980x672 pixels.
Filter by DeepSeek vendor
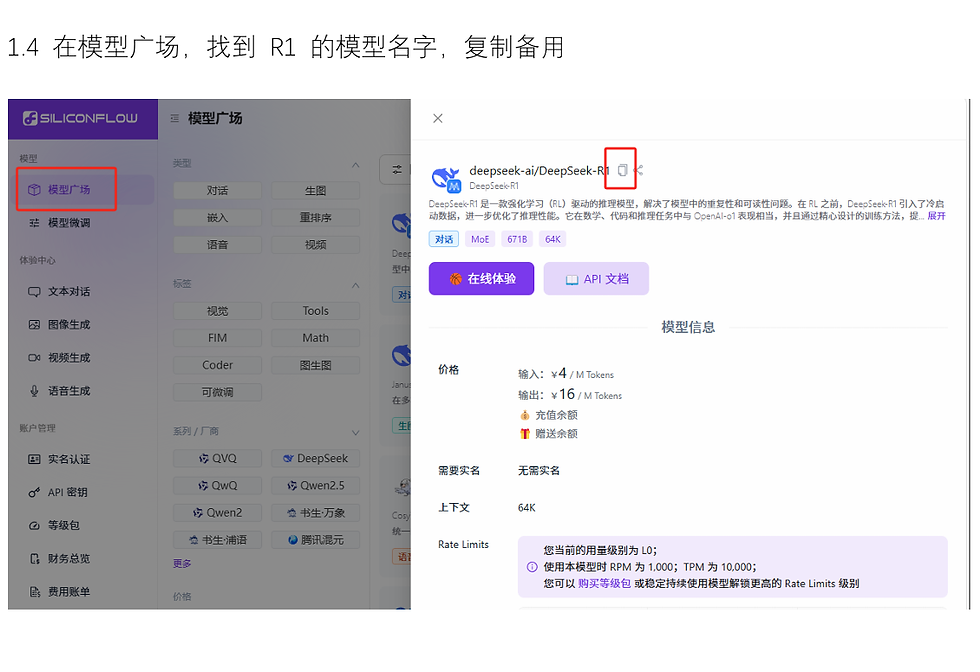click(x=316, y=458)
